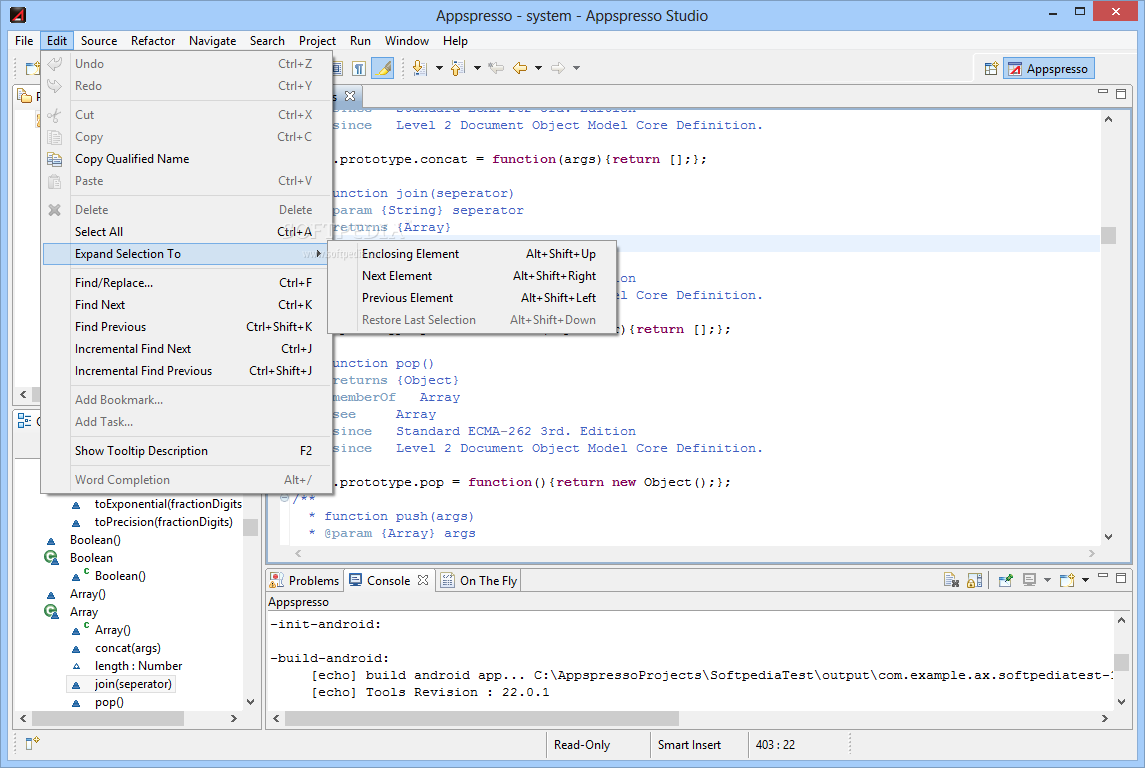Open the Help menu

455,41
